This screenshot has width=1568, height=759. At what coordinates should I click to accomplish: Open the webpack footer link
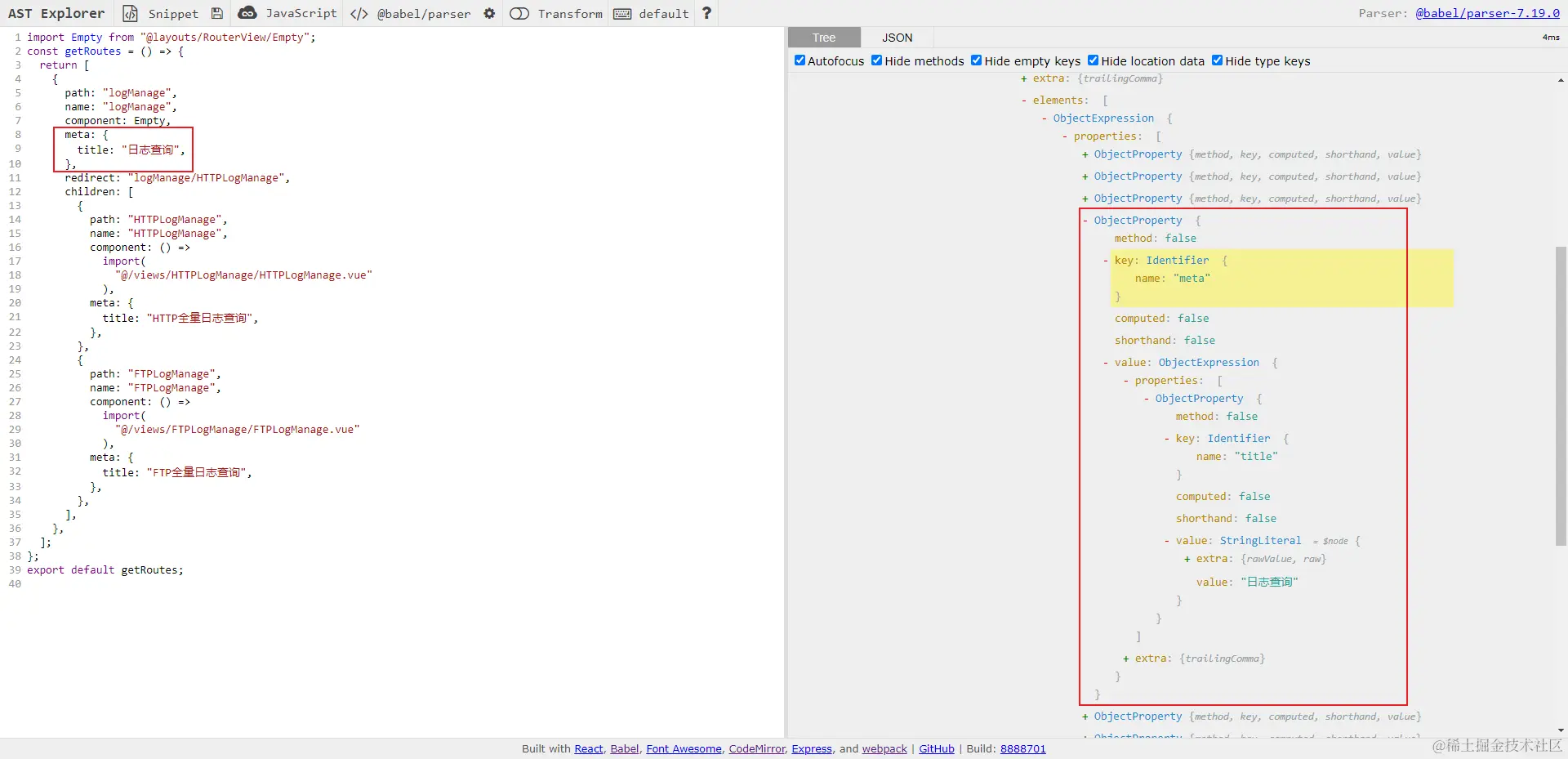coord(884,748)
